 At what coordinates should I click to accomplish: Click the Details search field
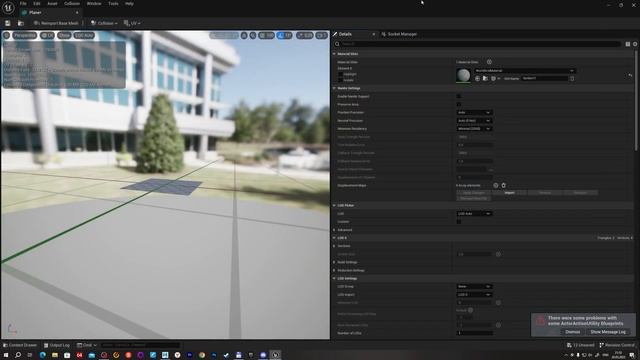[x=477, y=44]
